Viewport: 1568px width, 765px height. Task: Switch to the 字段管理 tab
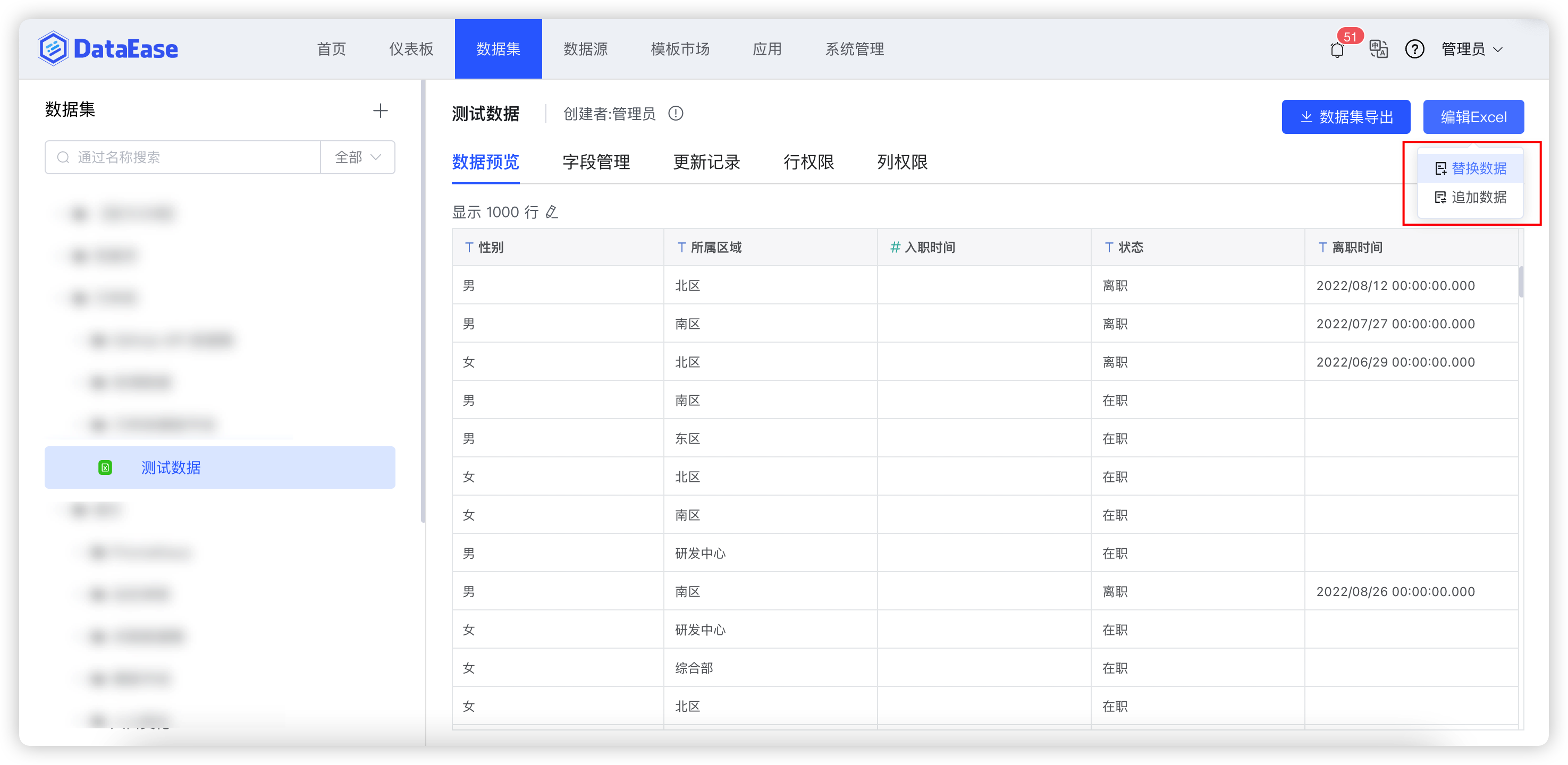(x=596, y=163)
